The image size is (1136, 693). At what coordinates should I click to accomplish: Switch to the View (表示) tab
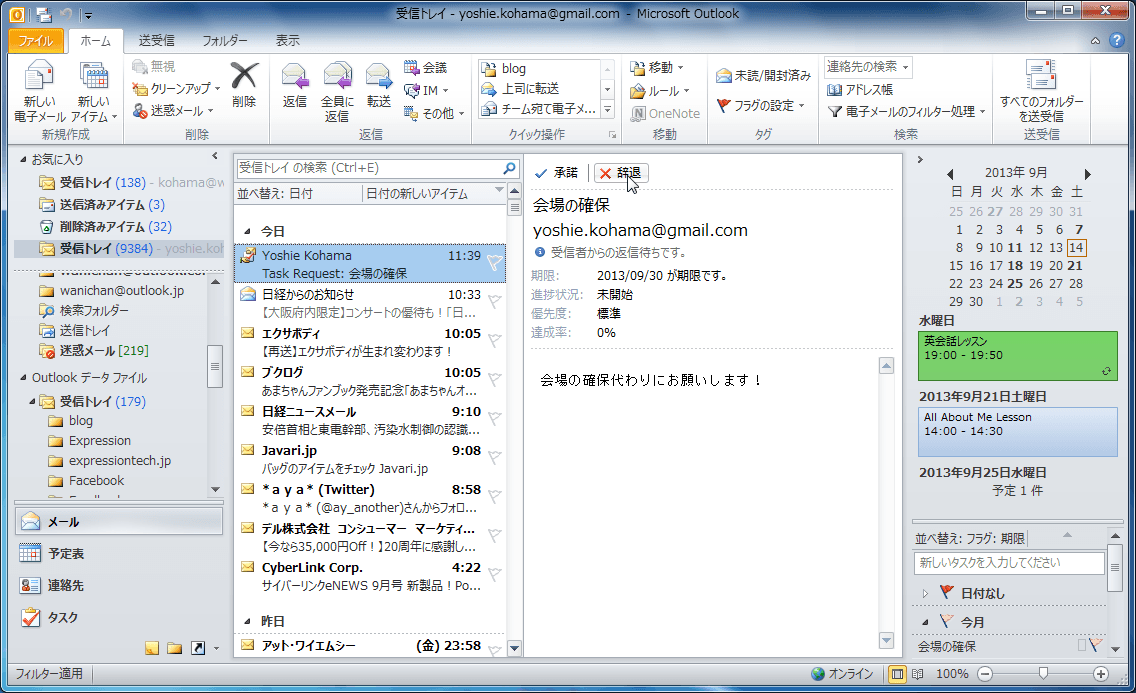pos(288,41)
